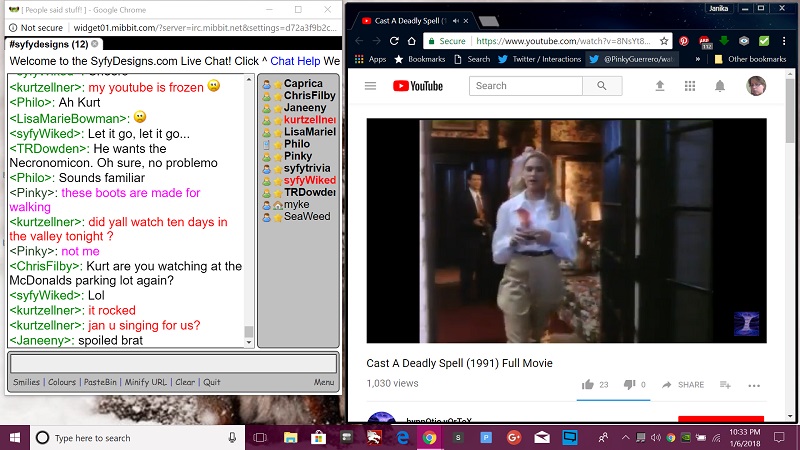Screen dimensions: 800x450
Task: Open the YouTube account avatar menu
Action: 756,86
